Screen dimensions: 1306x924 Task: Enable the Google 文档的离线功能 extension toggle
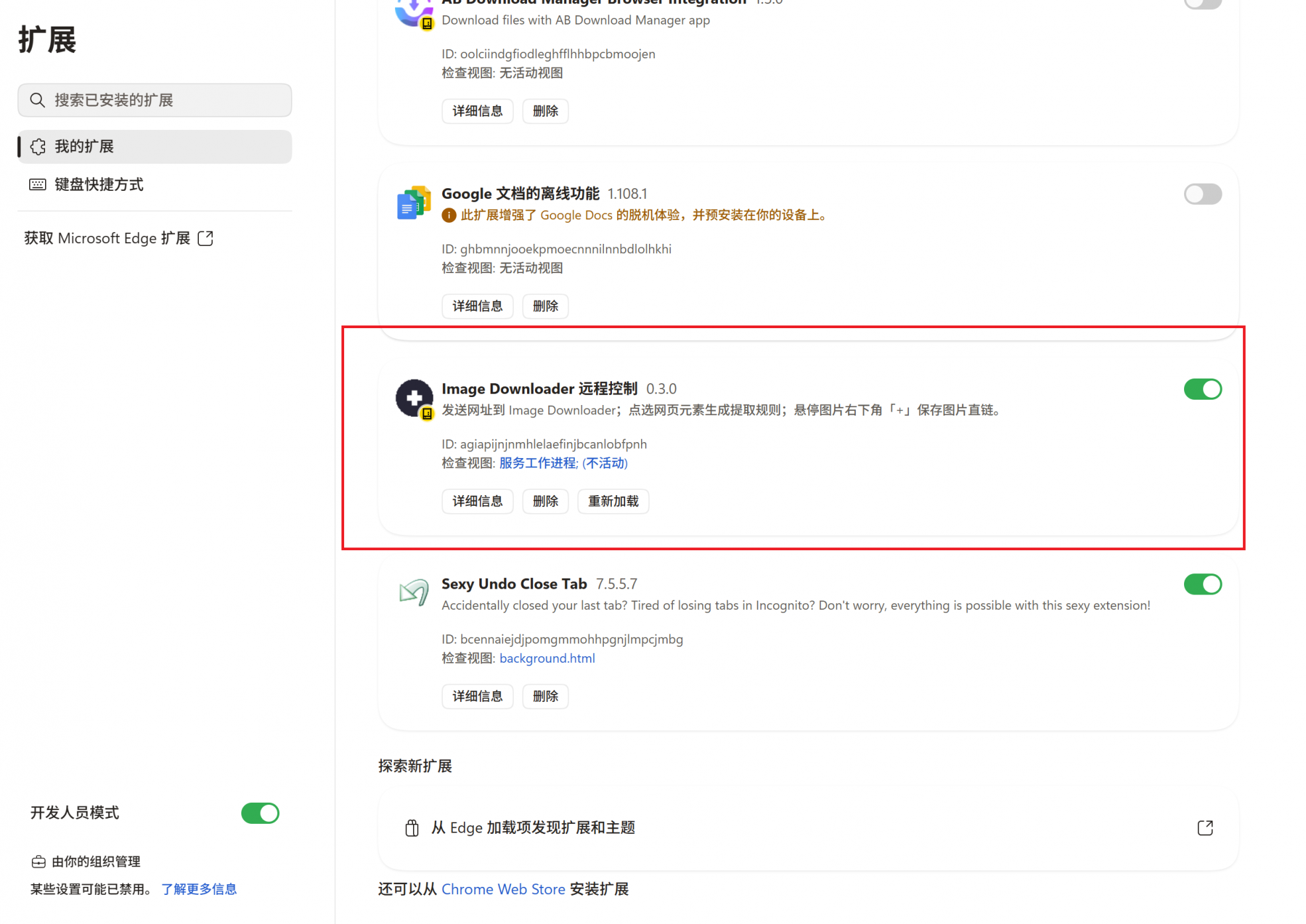[1203, 194]
